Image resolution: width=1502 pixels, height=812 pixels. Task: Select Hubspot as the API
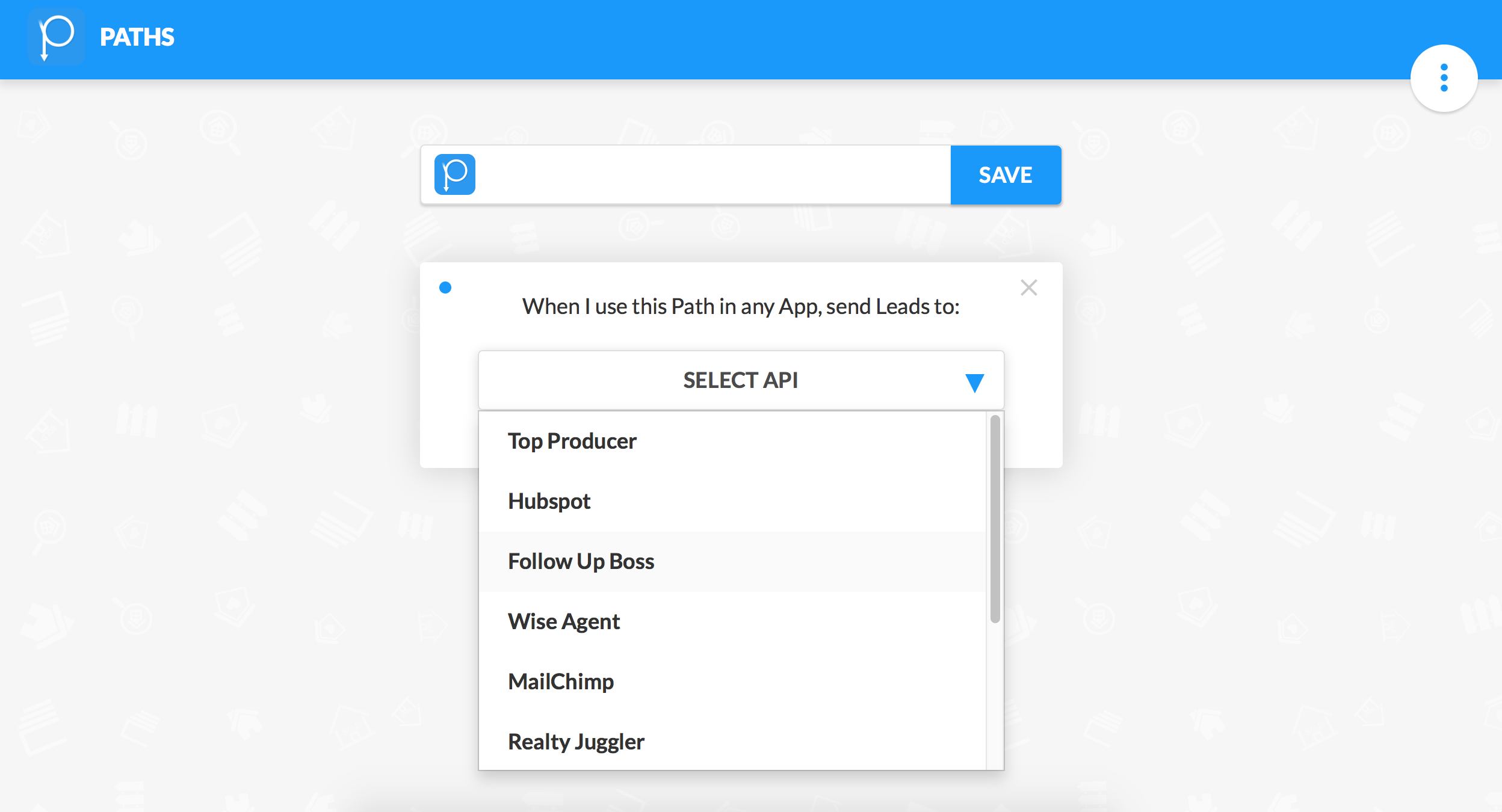tap(549, 502)
